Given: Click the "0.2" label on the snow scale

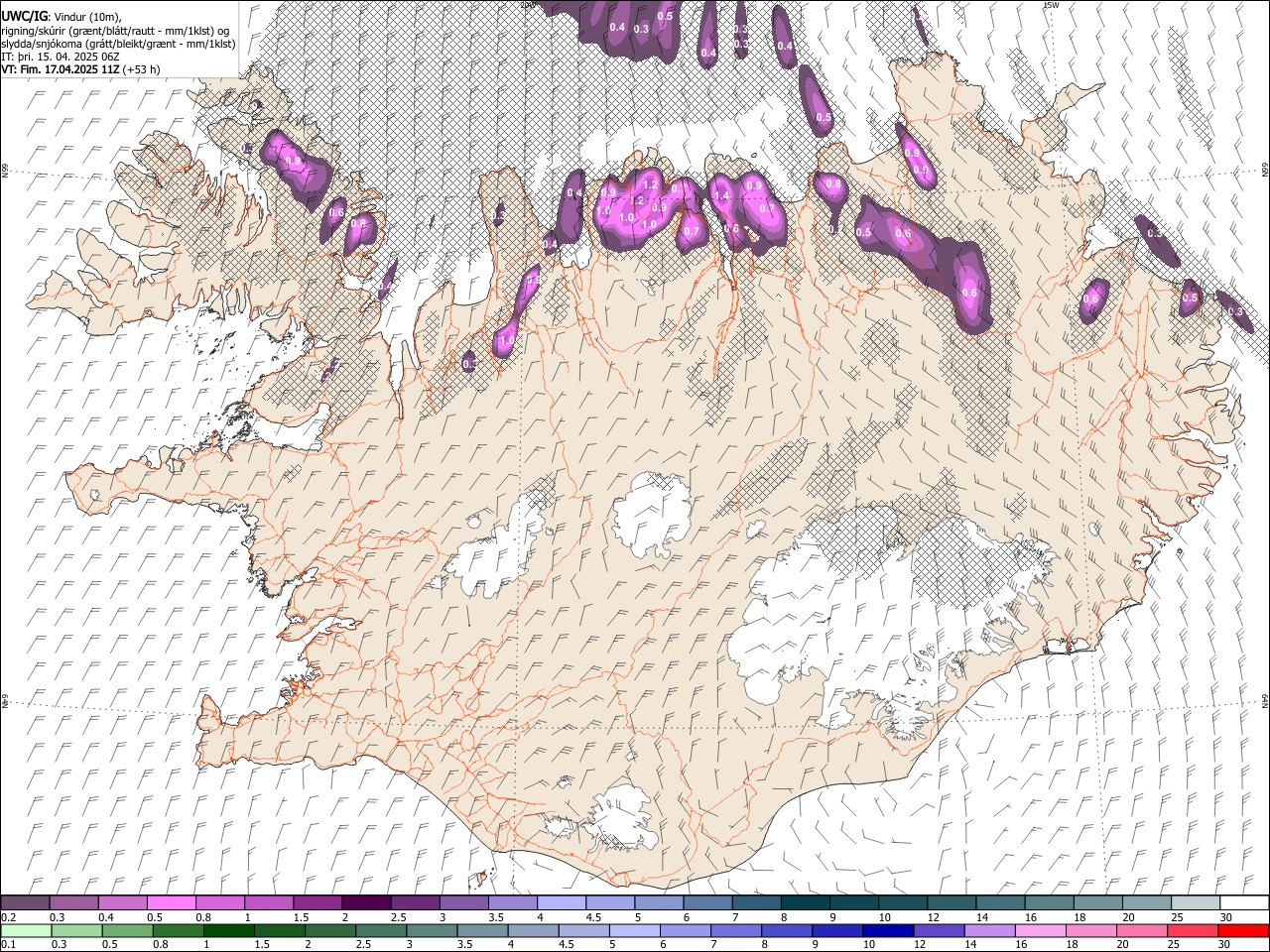Looking at the screenshot, I should pyautogui.click(x=9, y=917).
